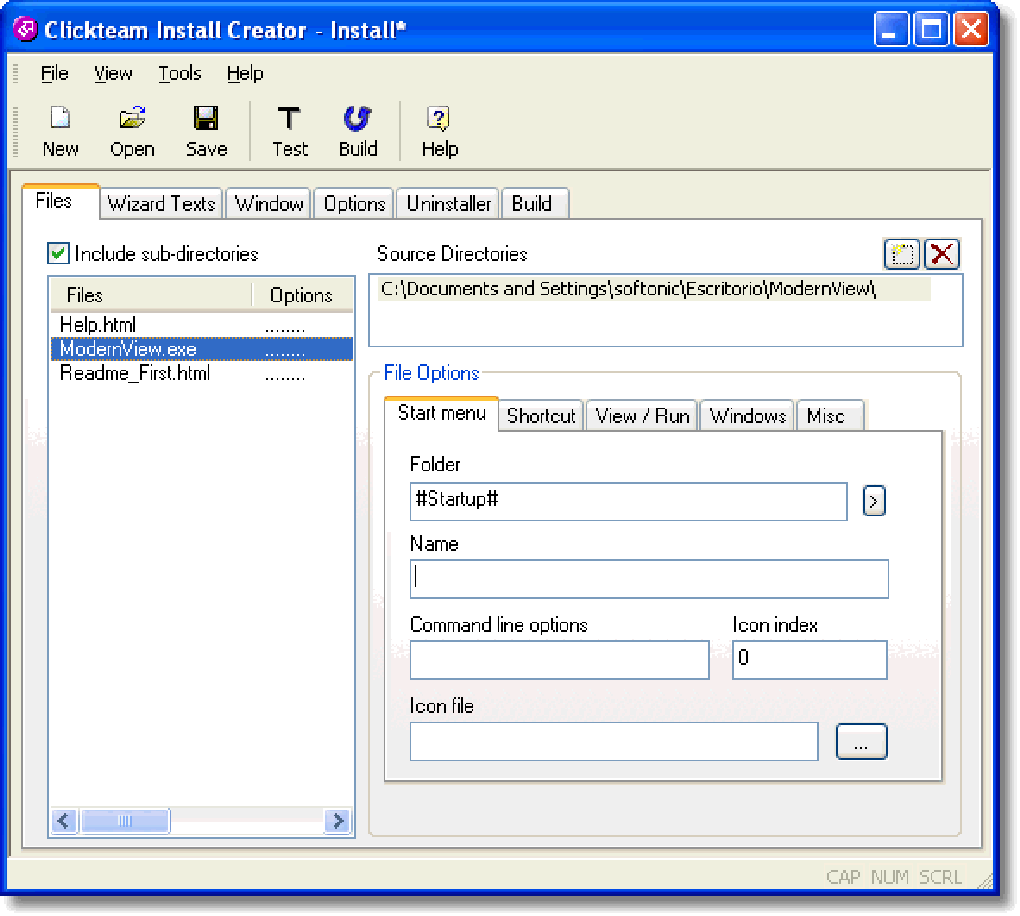Maximize the Install Creator window
Screen dimensions: 1020x916
tap(931, 29)
